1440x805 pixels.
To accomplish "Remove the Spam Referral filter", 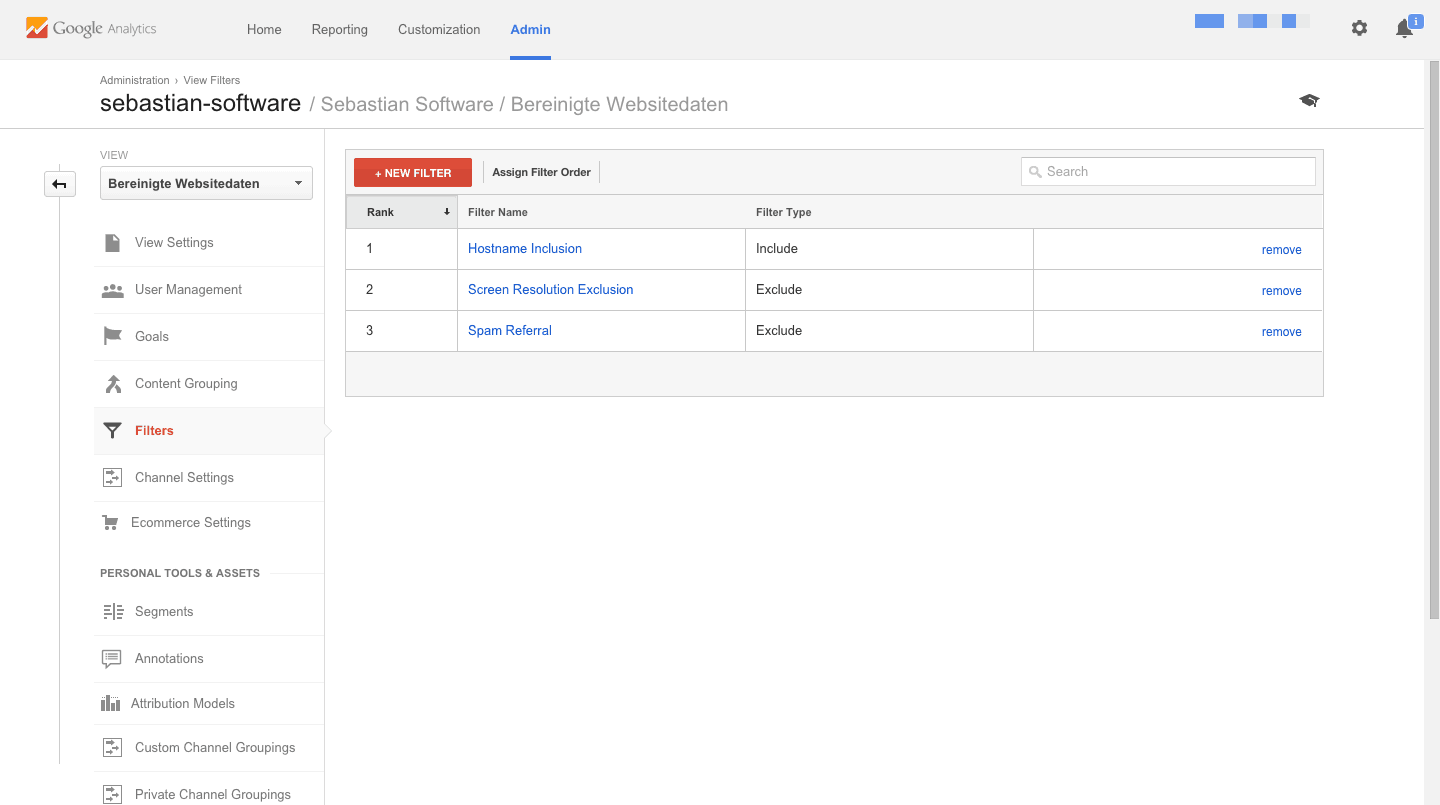I will point(1281,332).
